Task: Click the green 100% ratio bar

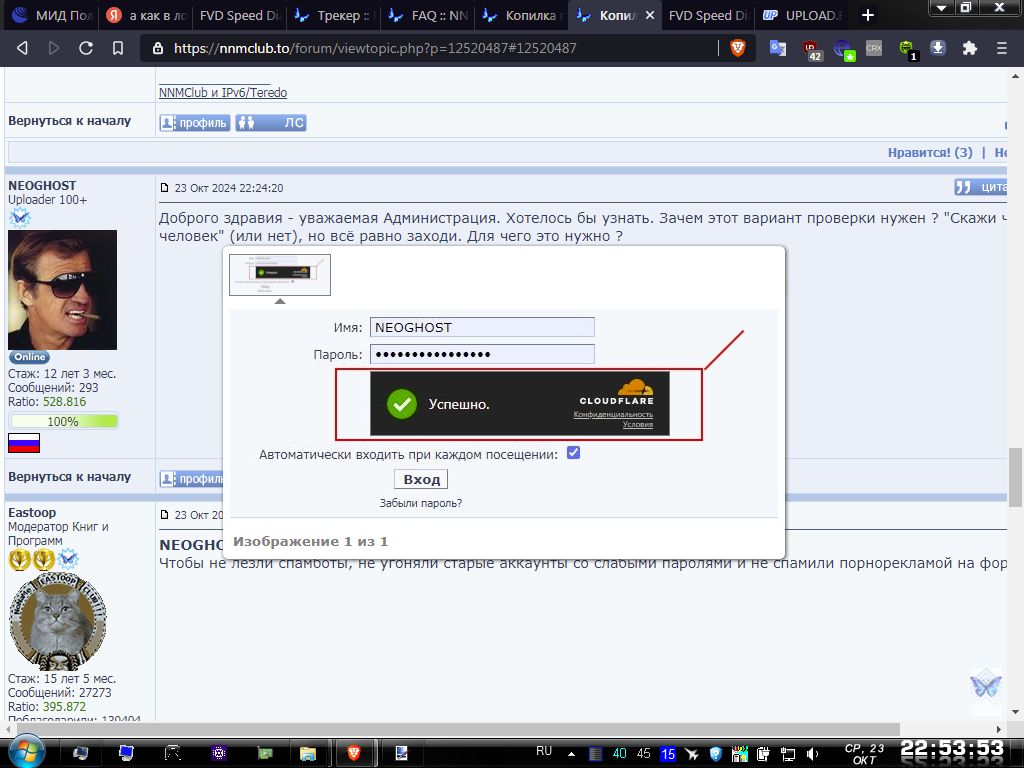Action: click(63, 421)
